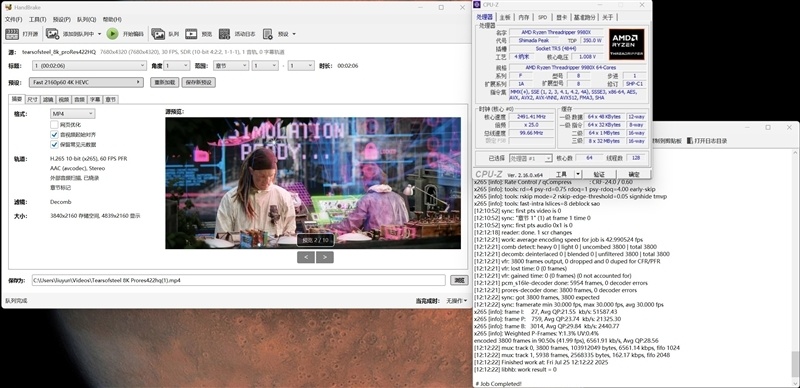Open the SPD tab in CPU-Z
This screenshot has width=800, height=388.
542,17
